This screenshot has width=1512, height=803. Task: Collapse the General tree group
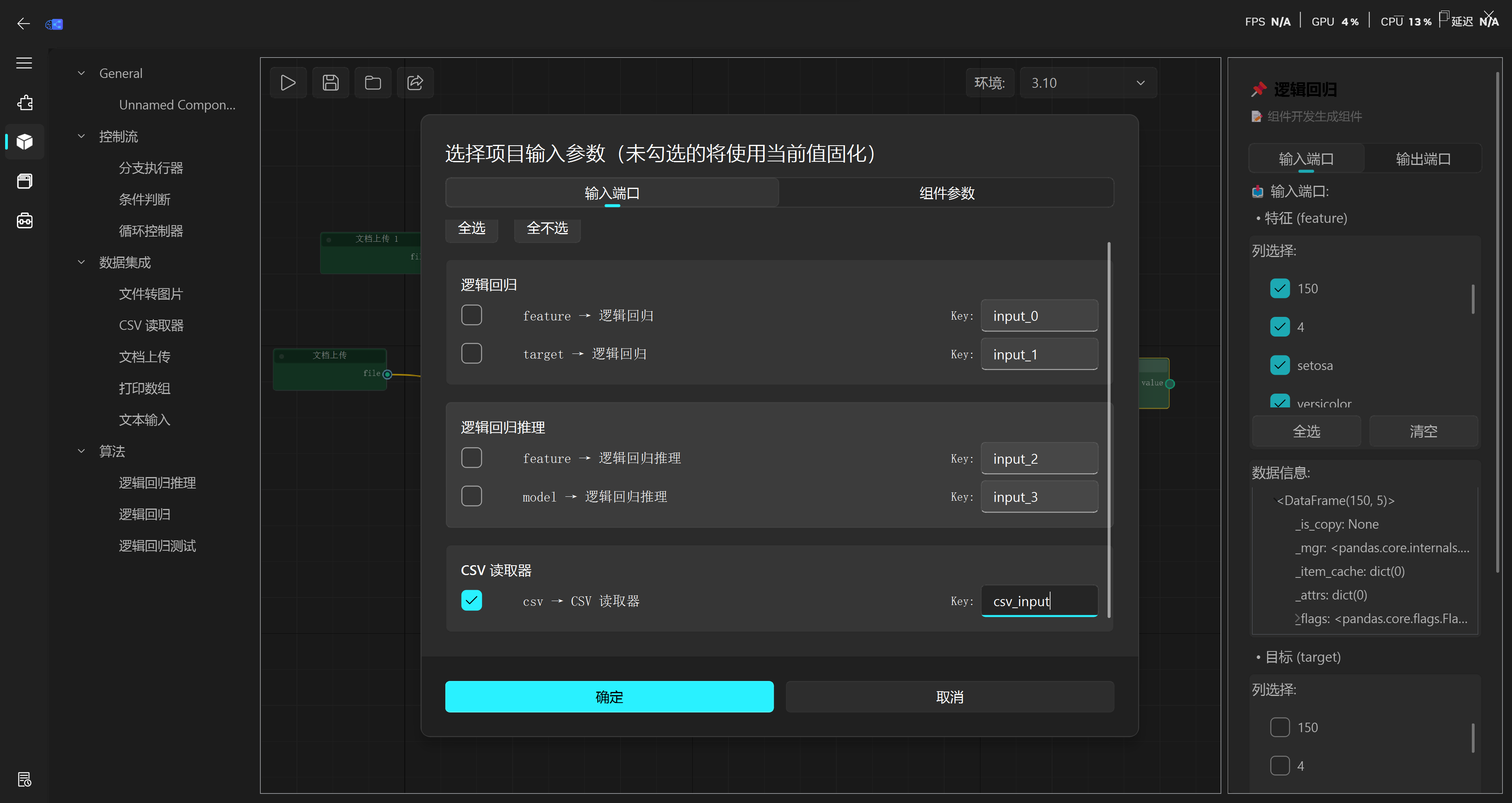click(x=82, y=73)
